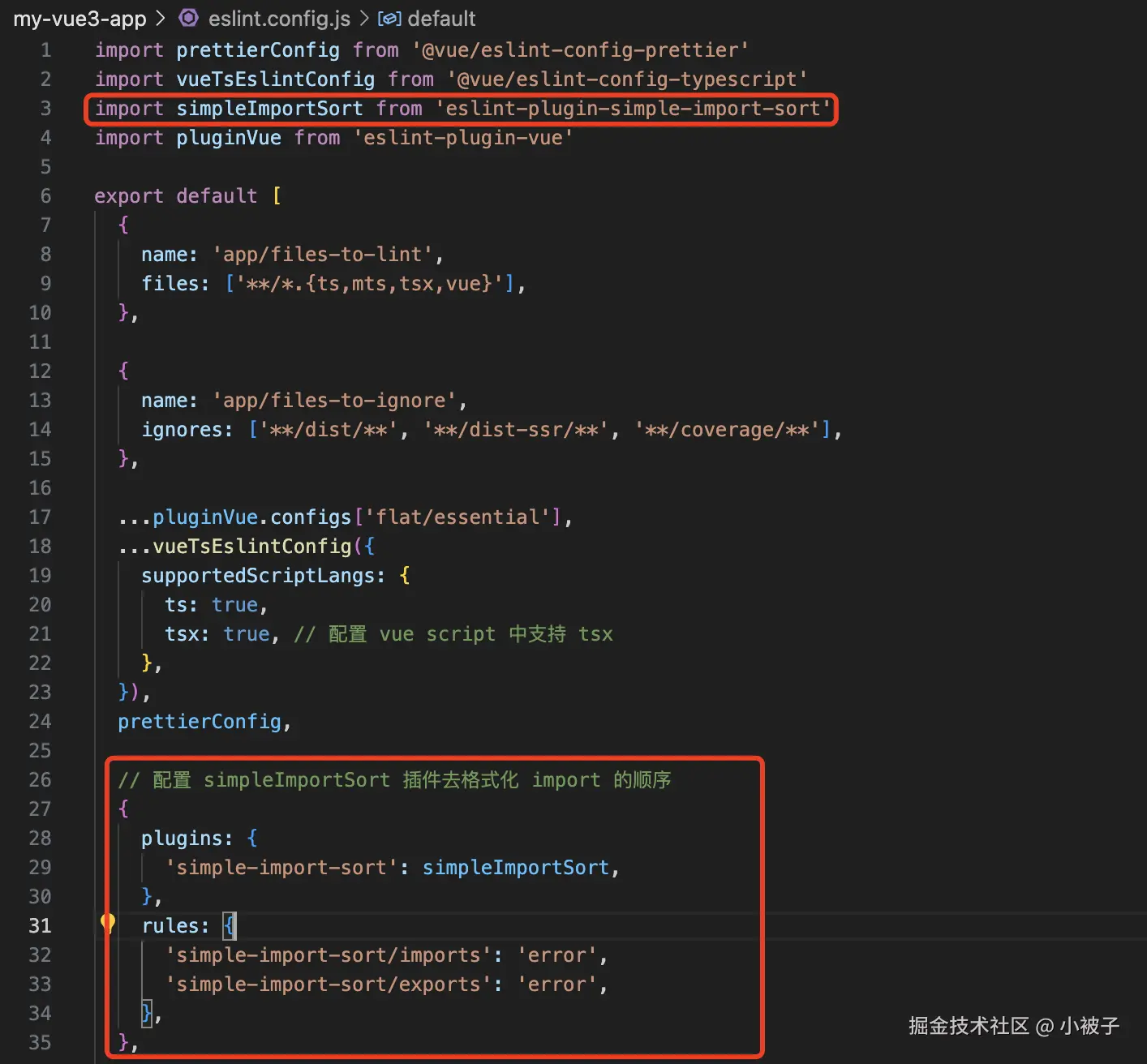Screen dimensions: 1147x1064
Task: Click the symbol icon before 'default' breadcrumb
Action: tap(389, 19)
